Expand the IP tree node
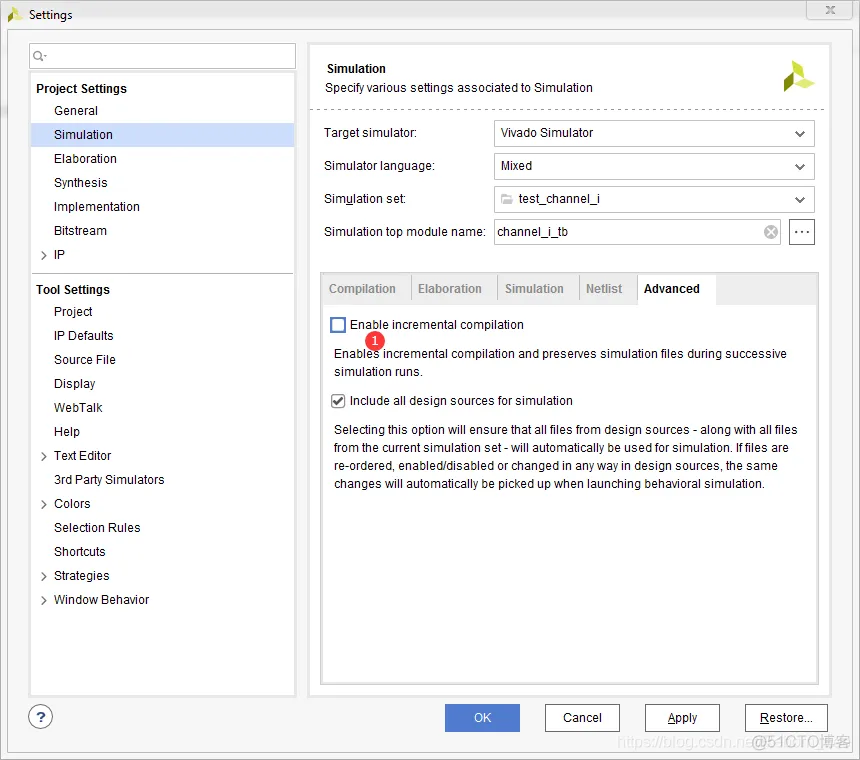860x760 pixels. (44, 255)
